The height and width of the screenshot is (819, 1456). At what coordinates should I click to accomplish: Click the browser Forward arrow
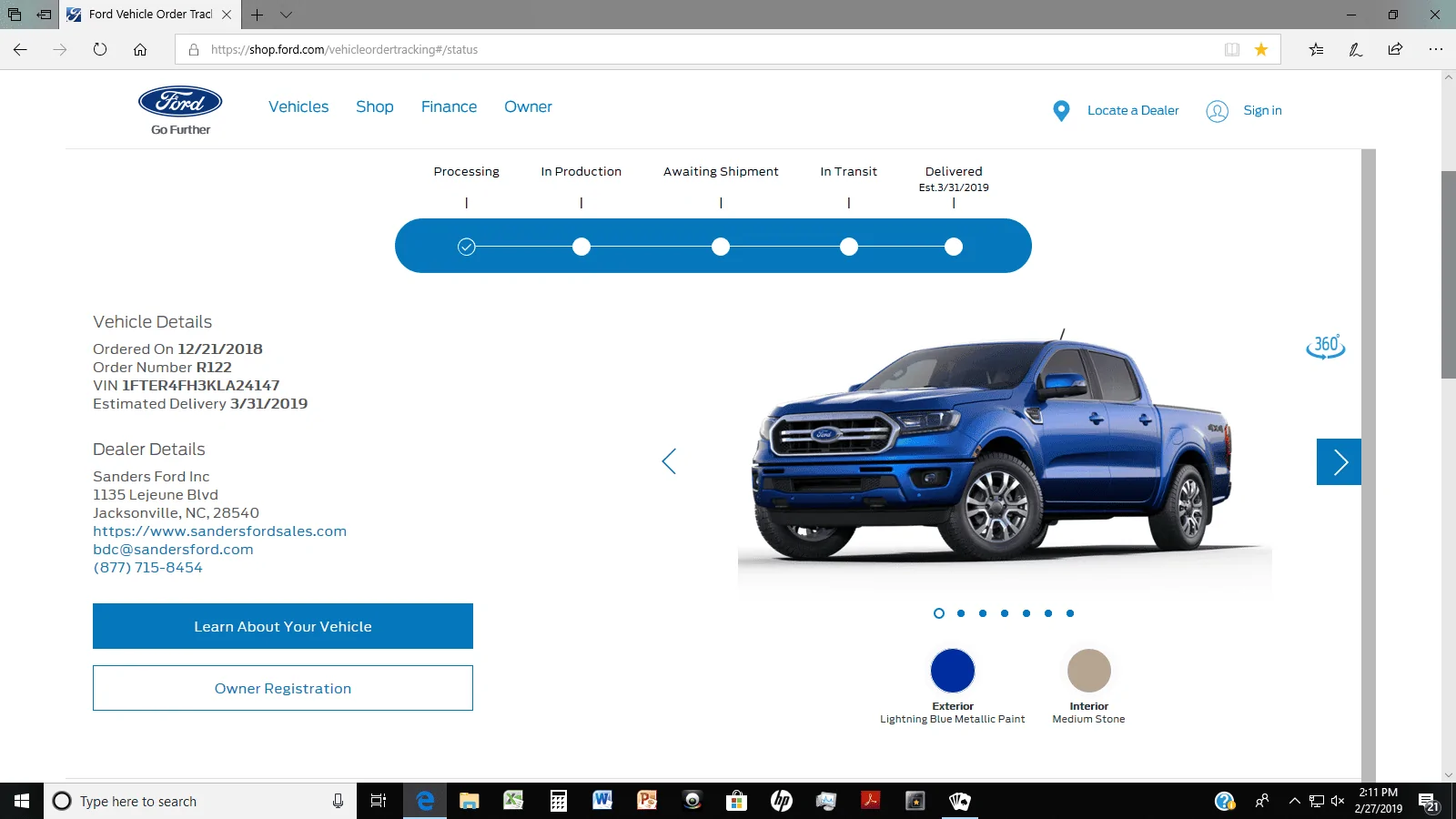point(60,49)
